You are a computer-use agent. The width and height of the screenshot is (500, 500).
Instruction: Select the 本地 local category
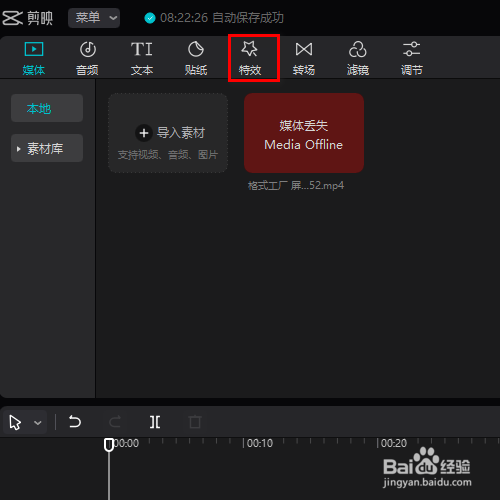47,108
